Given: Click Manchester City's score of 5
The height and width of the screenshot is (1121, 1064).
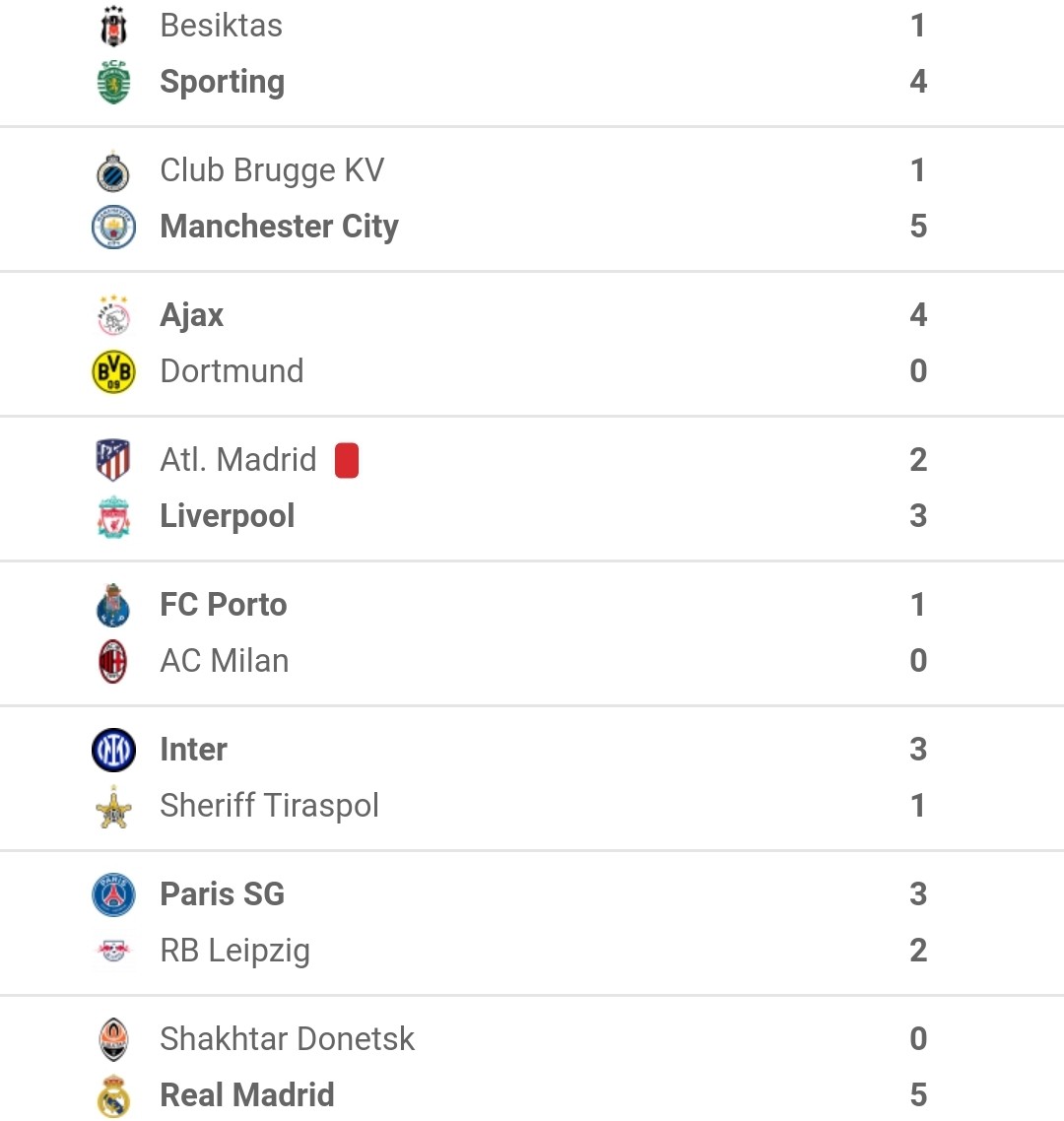Looking at the screenshot, I should (918, 227).
